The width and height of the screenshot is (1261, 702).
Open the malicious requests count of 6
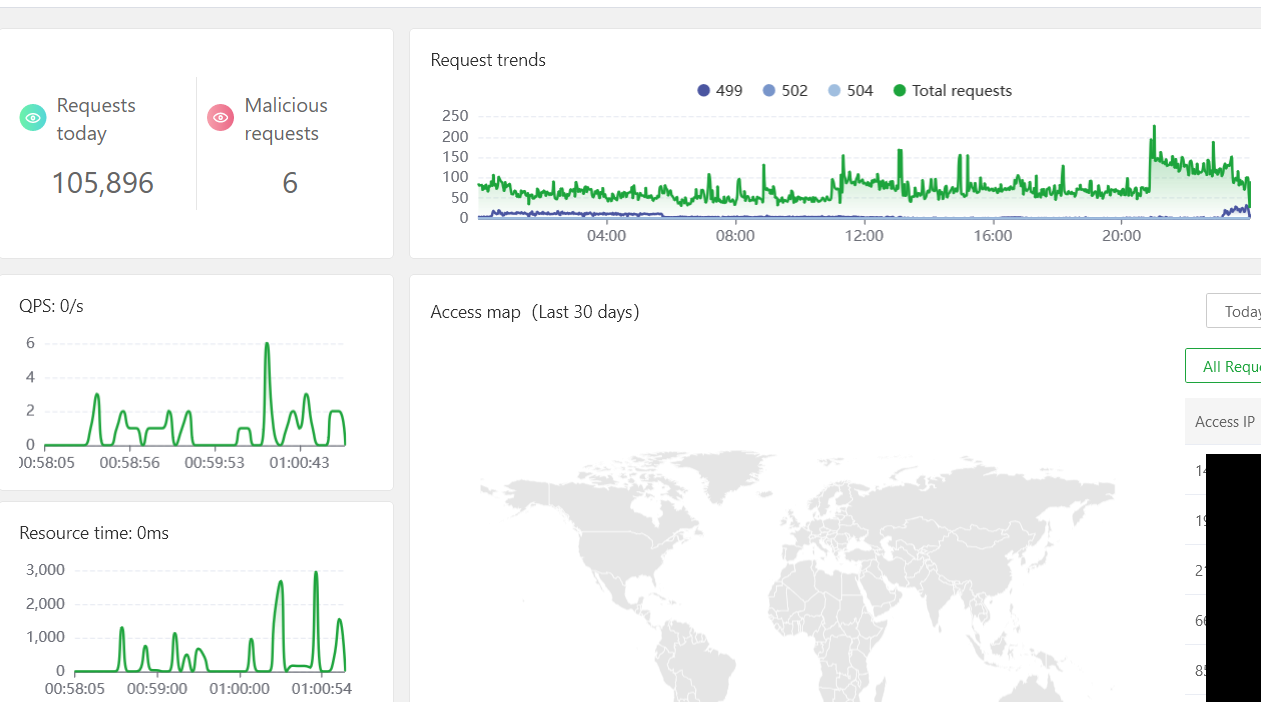(290, 183)
